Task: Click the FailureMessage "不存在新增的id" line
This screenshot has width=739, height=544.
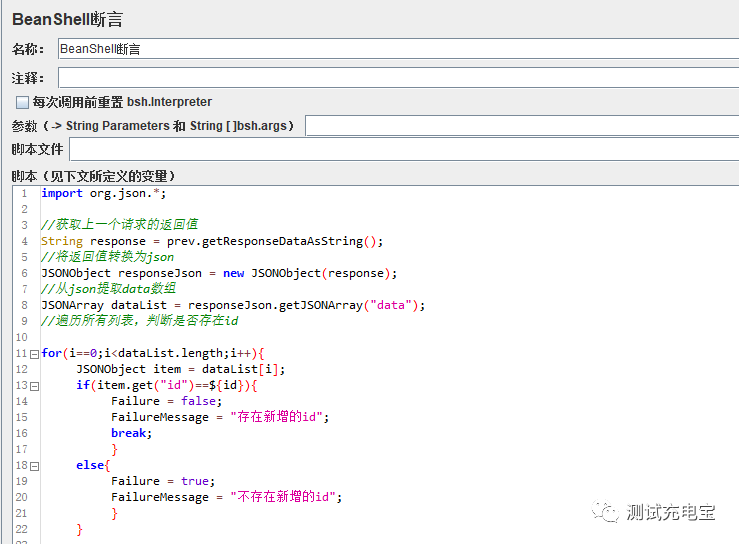Action: [227, 497]
